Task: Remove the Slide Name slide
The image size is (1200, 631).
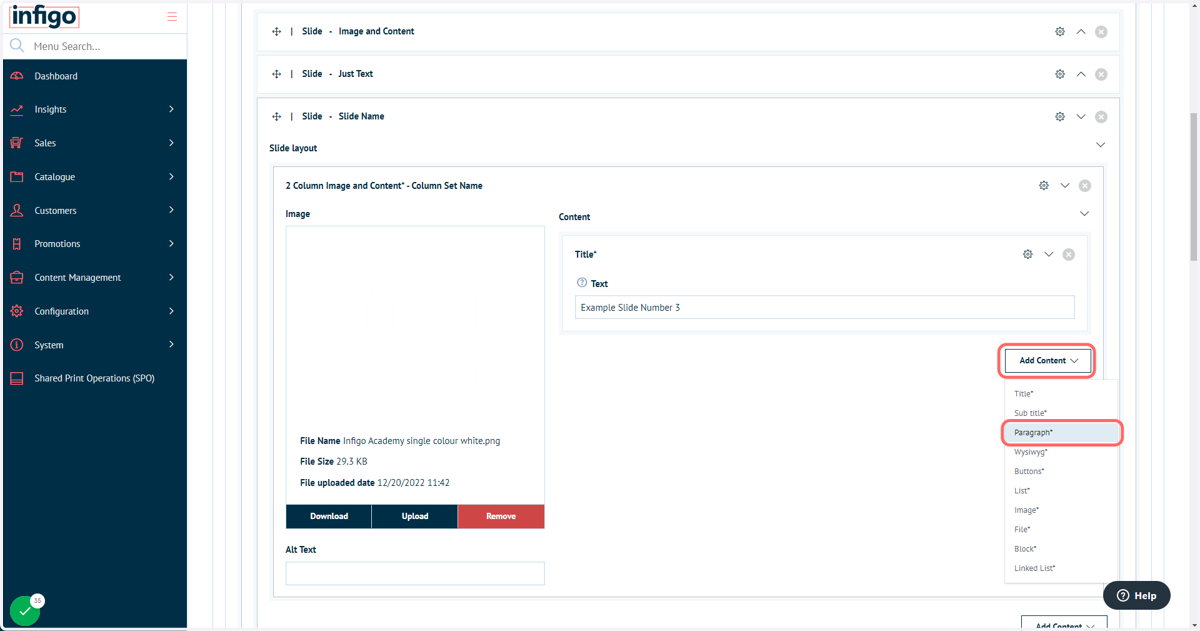Action: pyautogui.click(x=1101, y=117)
